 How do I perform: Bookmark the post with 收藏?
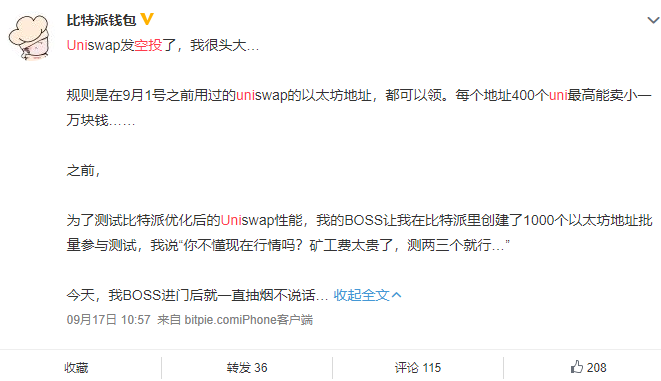[76, 368]
